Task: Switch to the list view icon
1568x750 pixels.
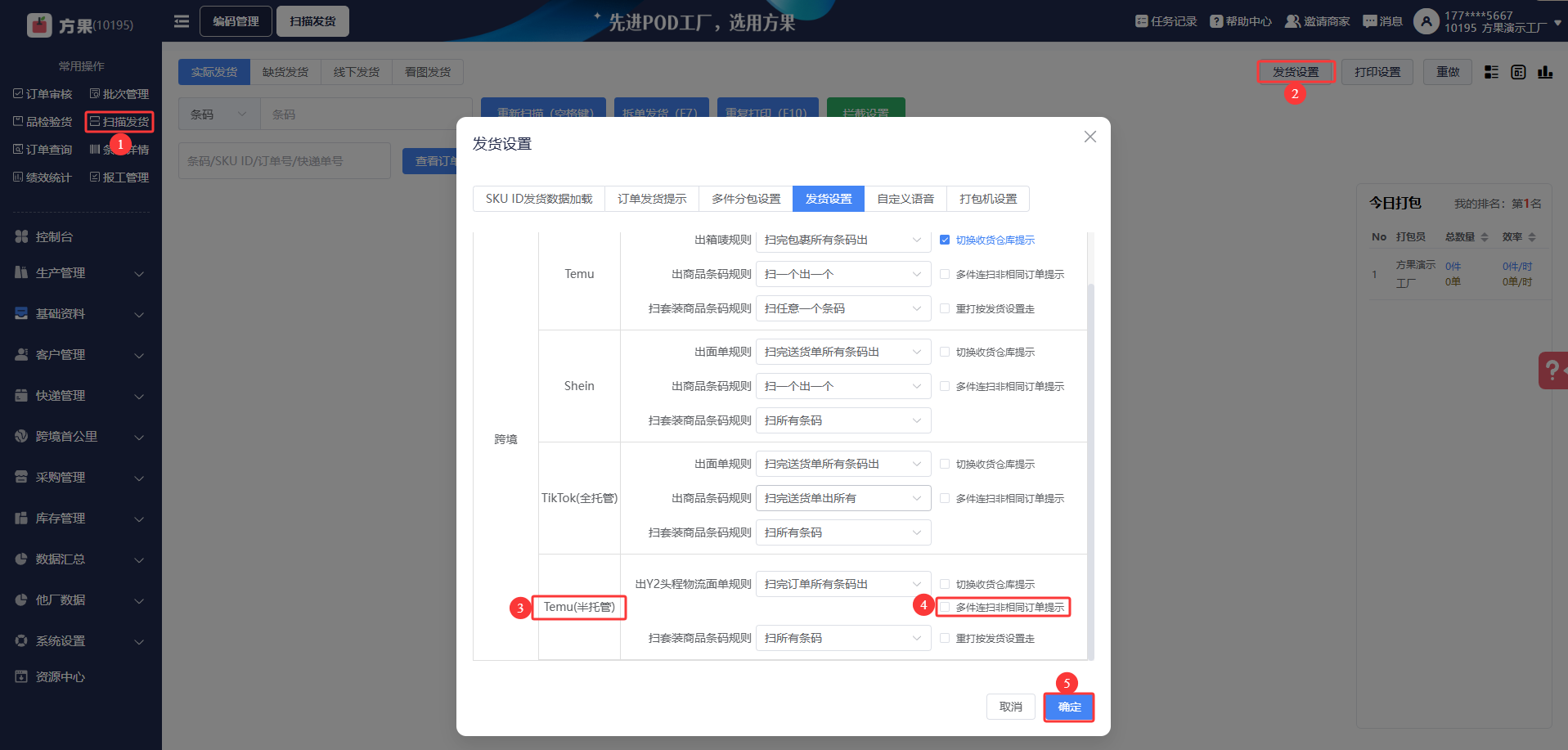Action: point(1491,72)
